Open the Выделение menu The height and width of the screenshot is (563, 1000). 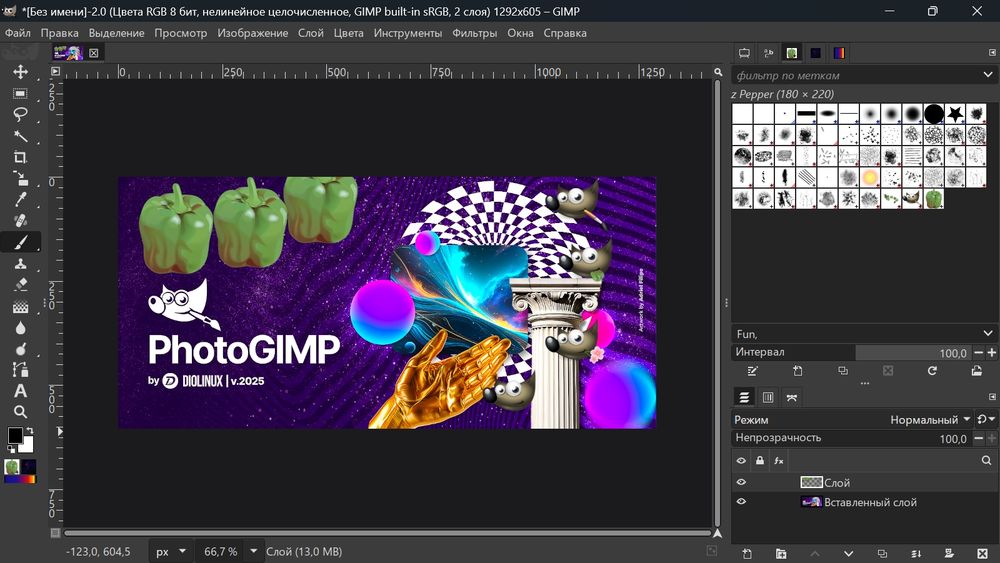116,33
